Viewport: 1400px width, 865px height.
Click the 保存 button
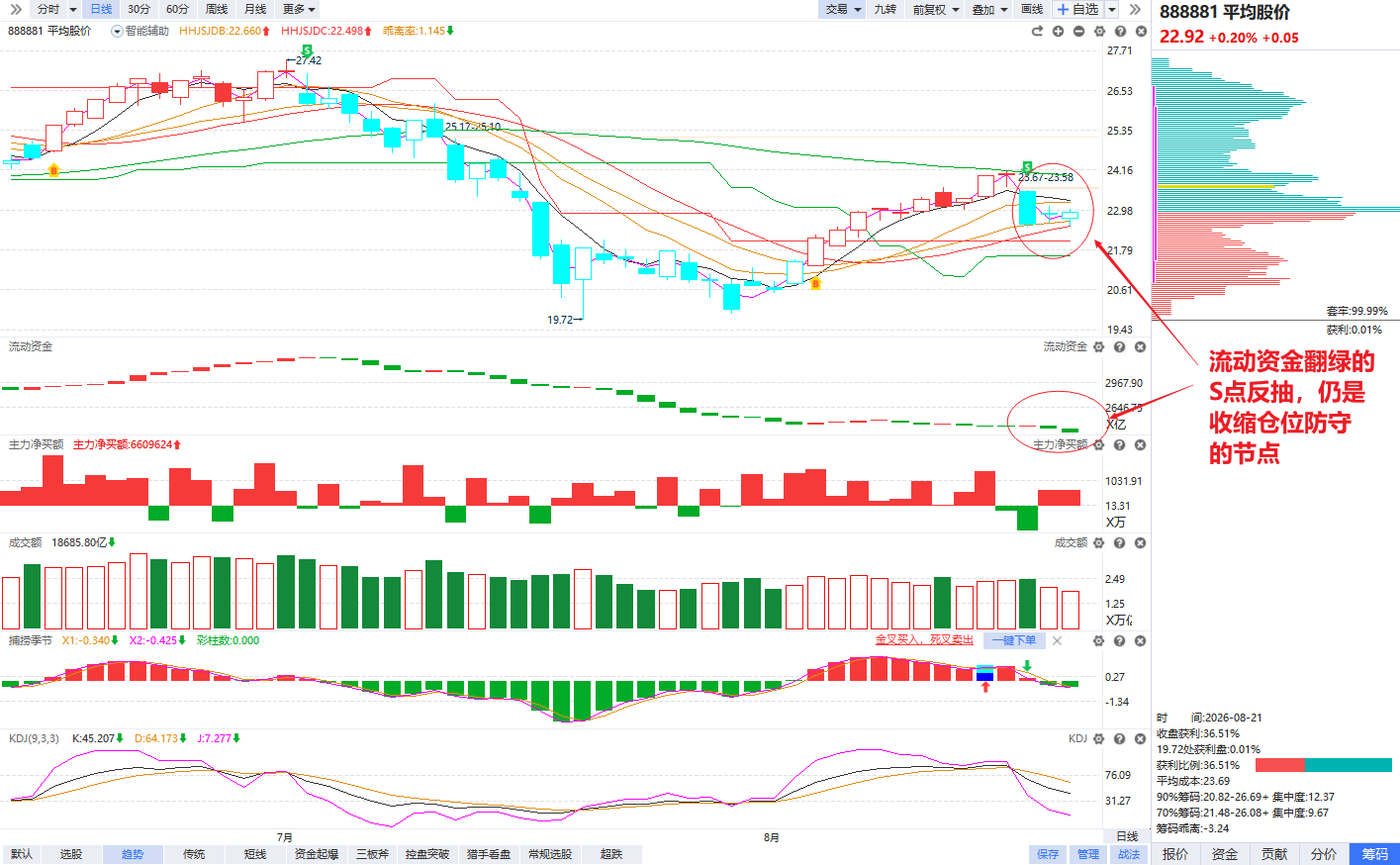(1048, 854)
